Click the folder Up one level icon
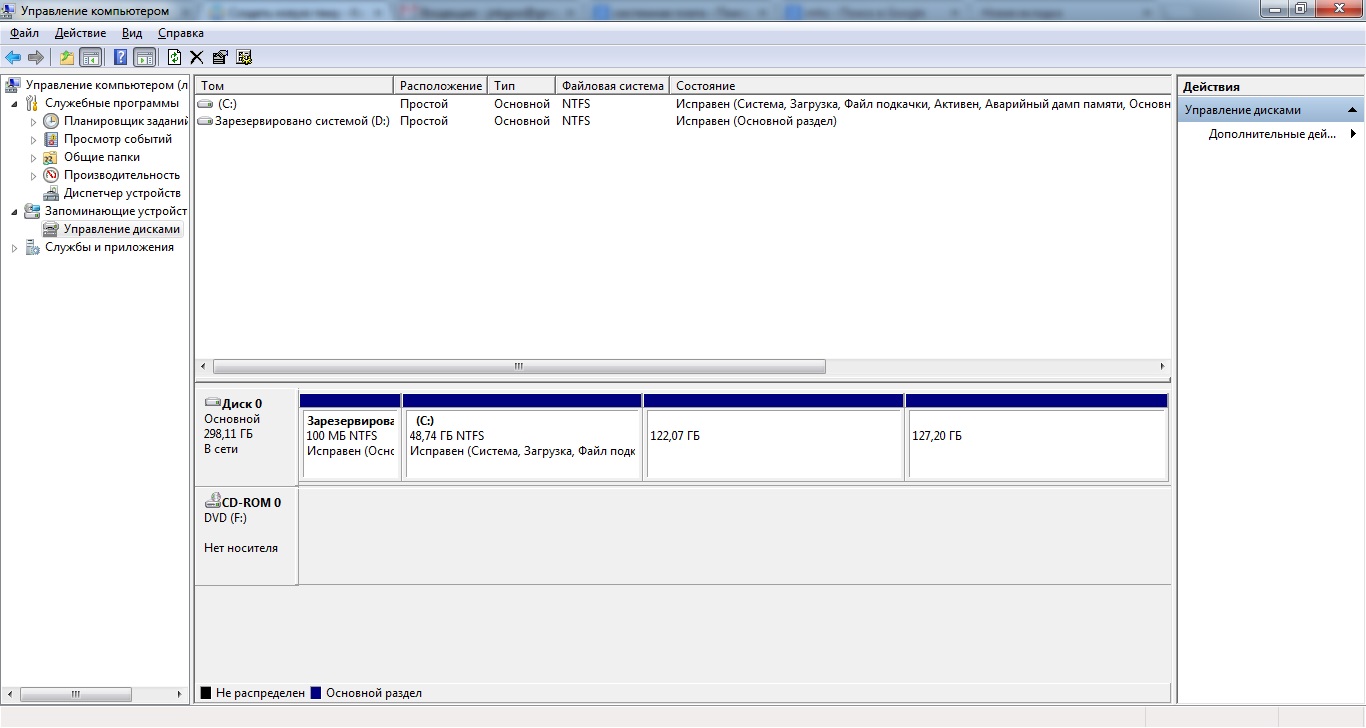 [x=67, y=57]
